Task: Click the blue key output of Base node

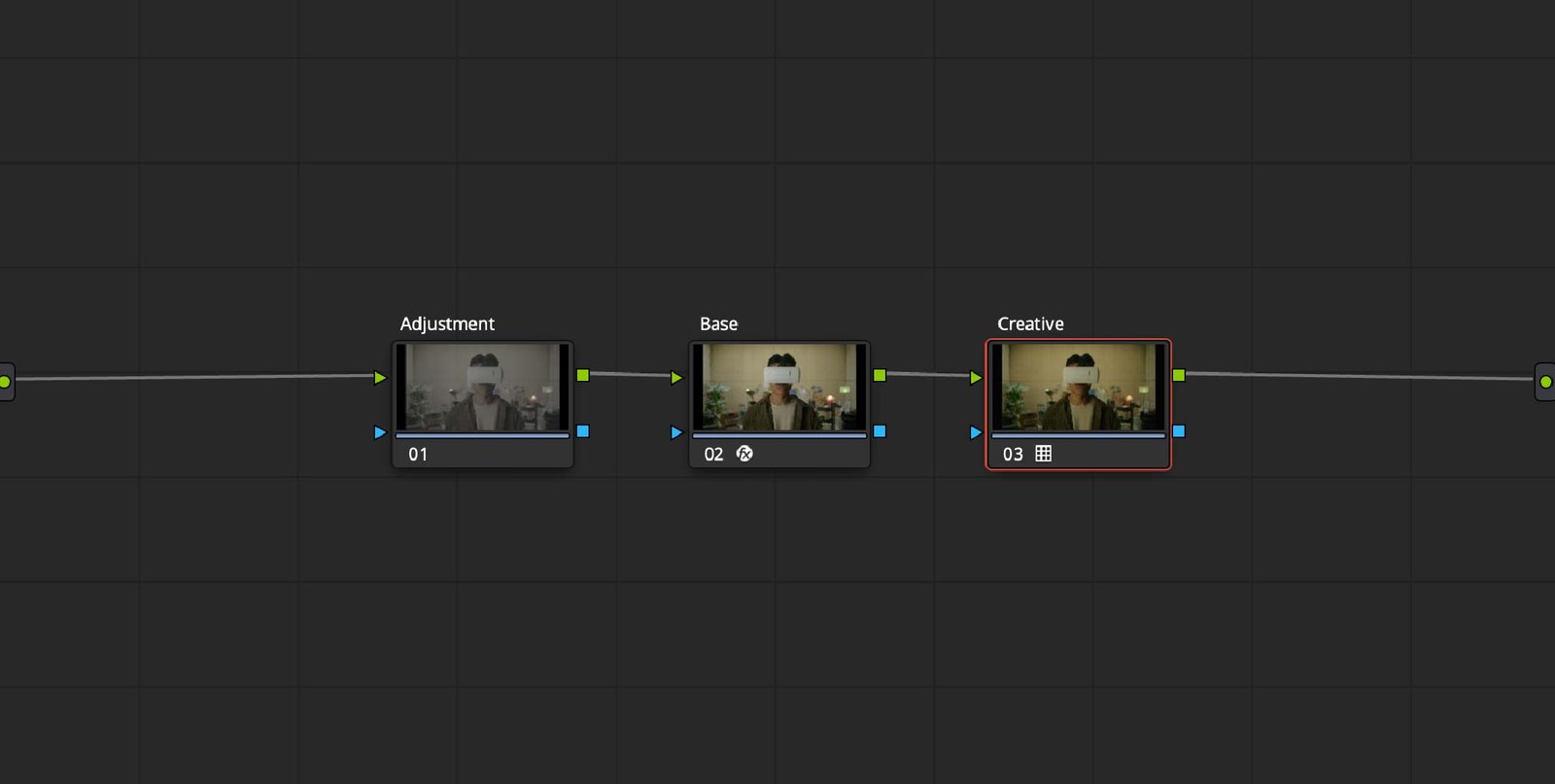Action: pos(880,431)
